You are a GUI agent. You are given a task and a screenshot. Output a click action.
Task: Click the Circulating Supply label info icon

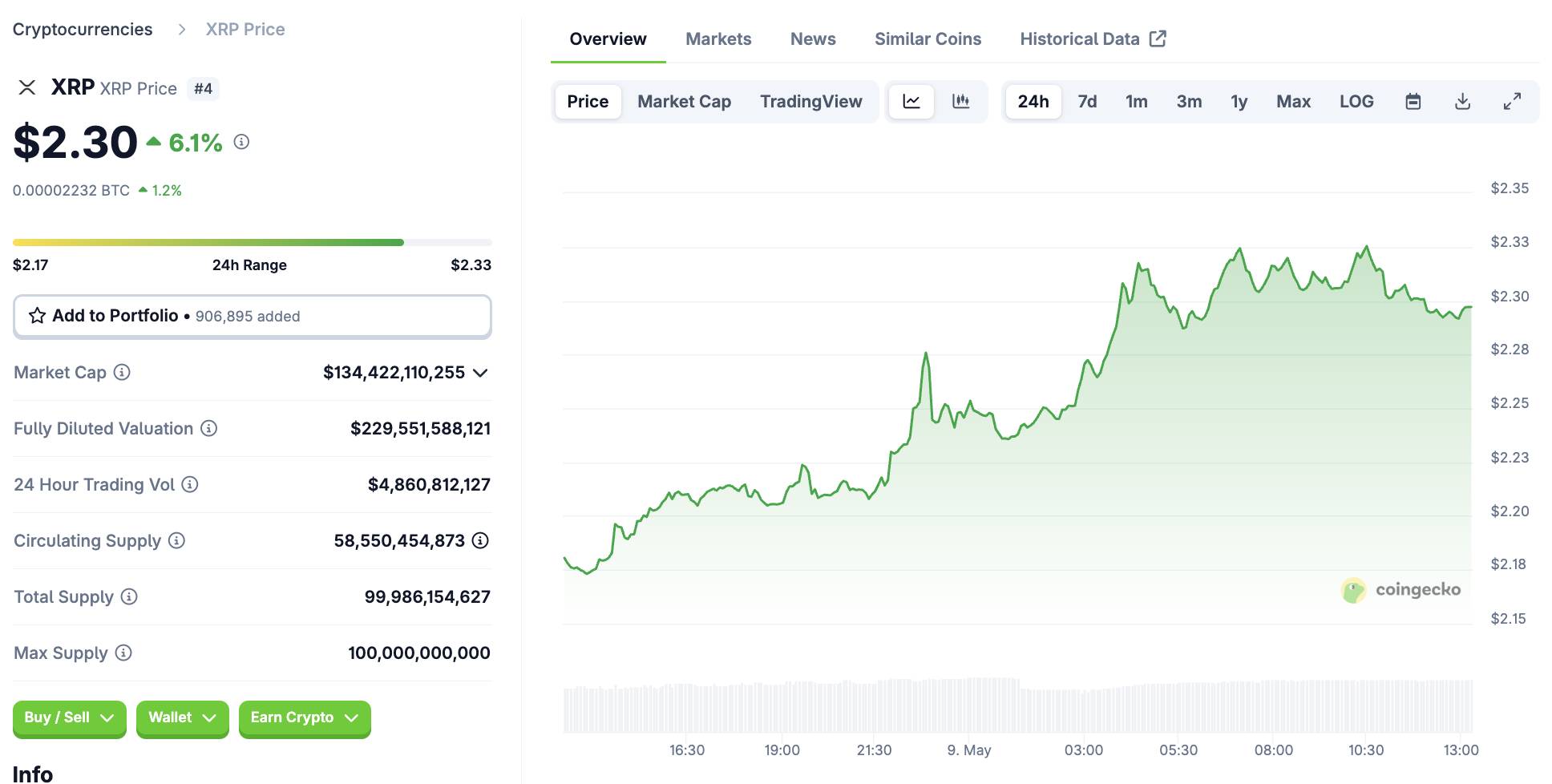click(176, 540)
